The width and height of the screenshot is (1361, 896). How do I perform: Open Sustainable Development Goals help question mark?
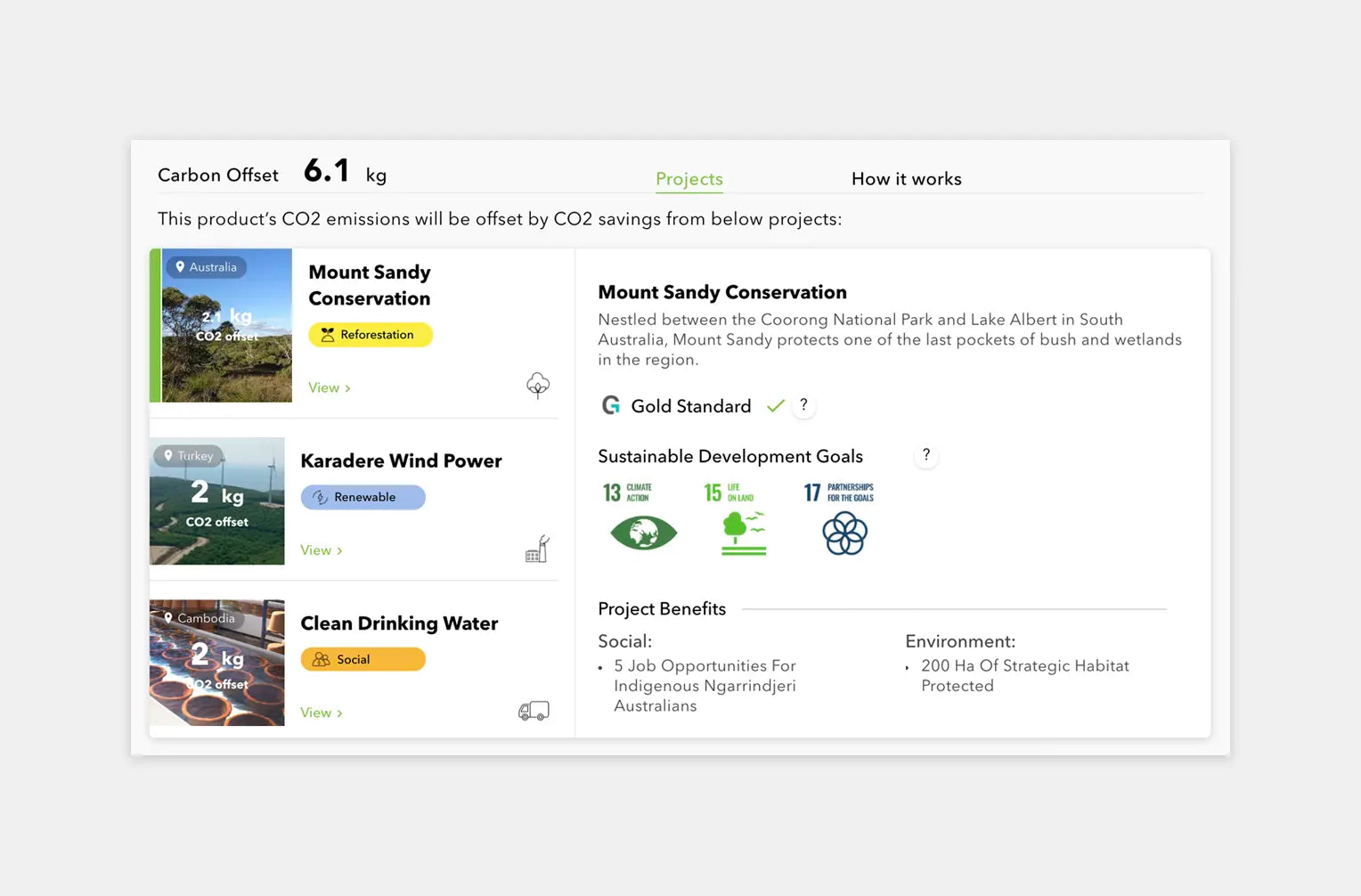(x=926, y=455)
